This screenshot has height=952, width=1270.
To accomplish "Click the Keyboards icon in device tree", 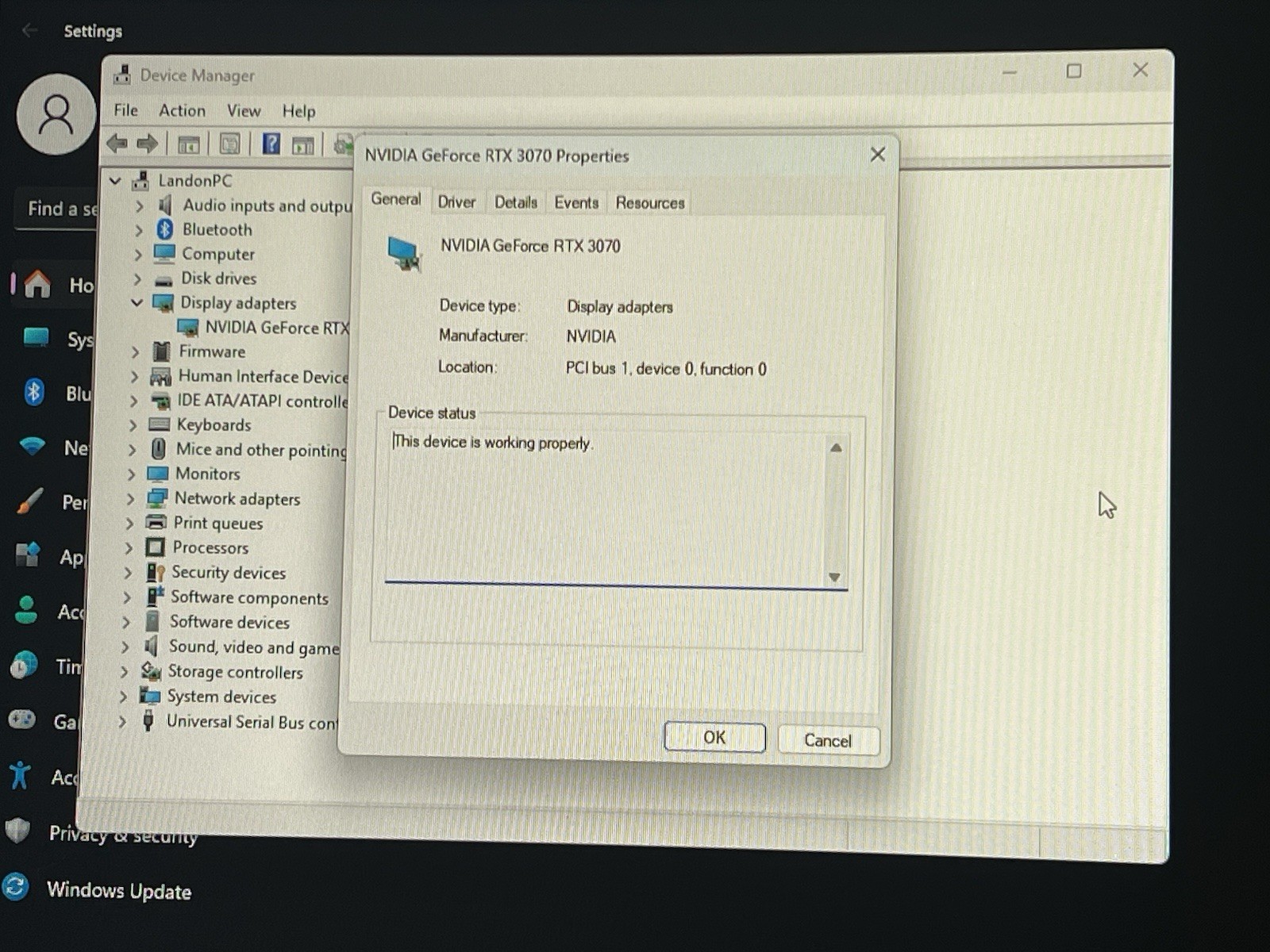I will 160,424.
